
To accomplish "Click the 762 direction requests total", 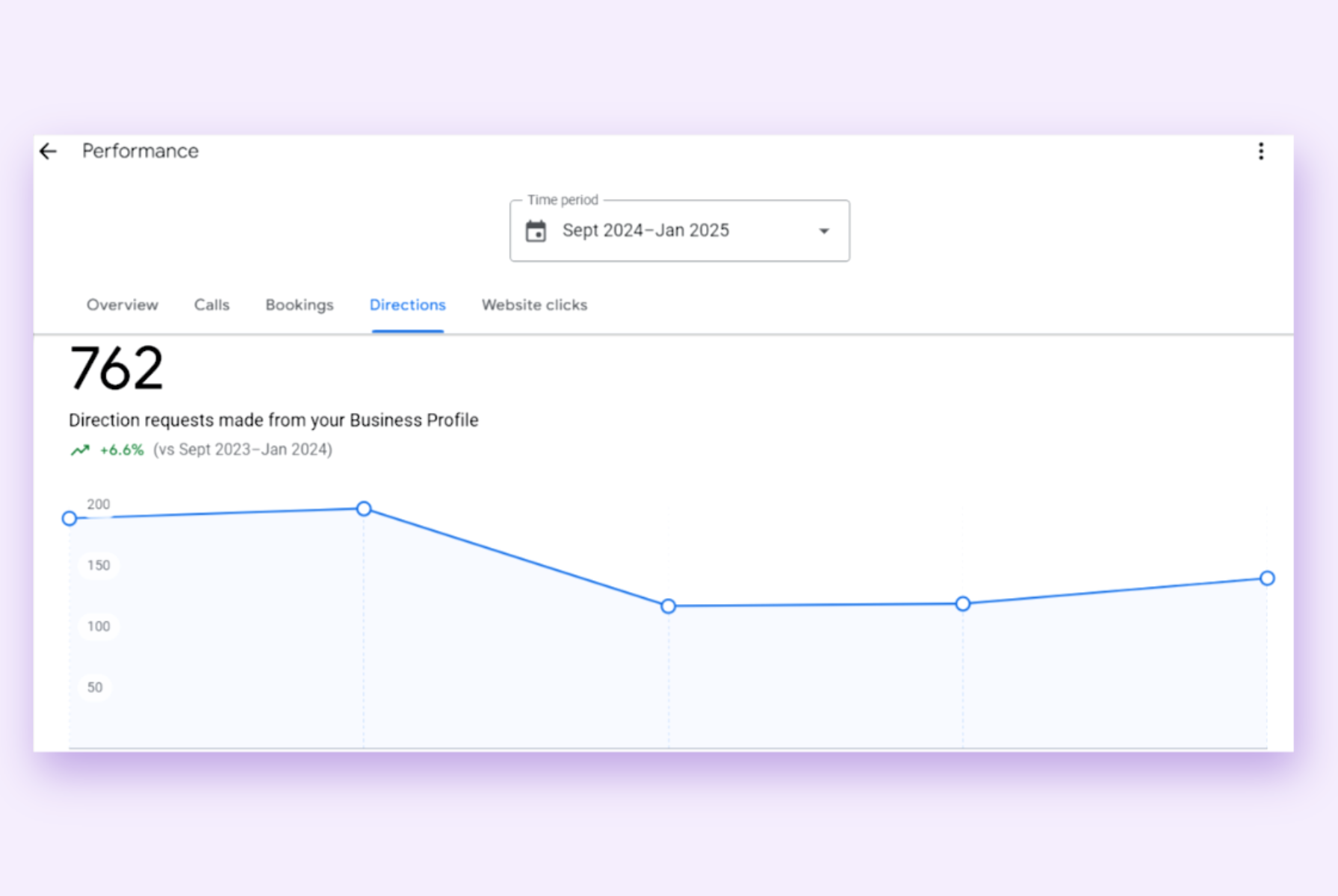I will pyautogui.click(x=116, y=367).
